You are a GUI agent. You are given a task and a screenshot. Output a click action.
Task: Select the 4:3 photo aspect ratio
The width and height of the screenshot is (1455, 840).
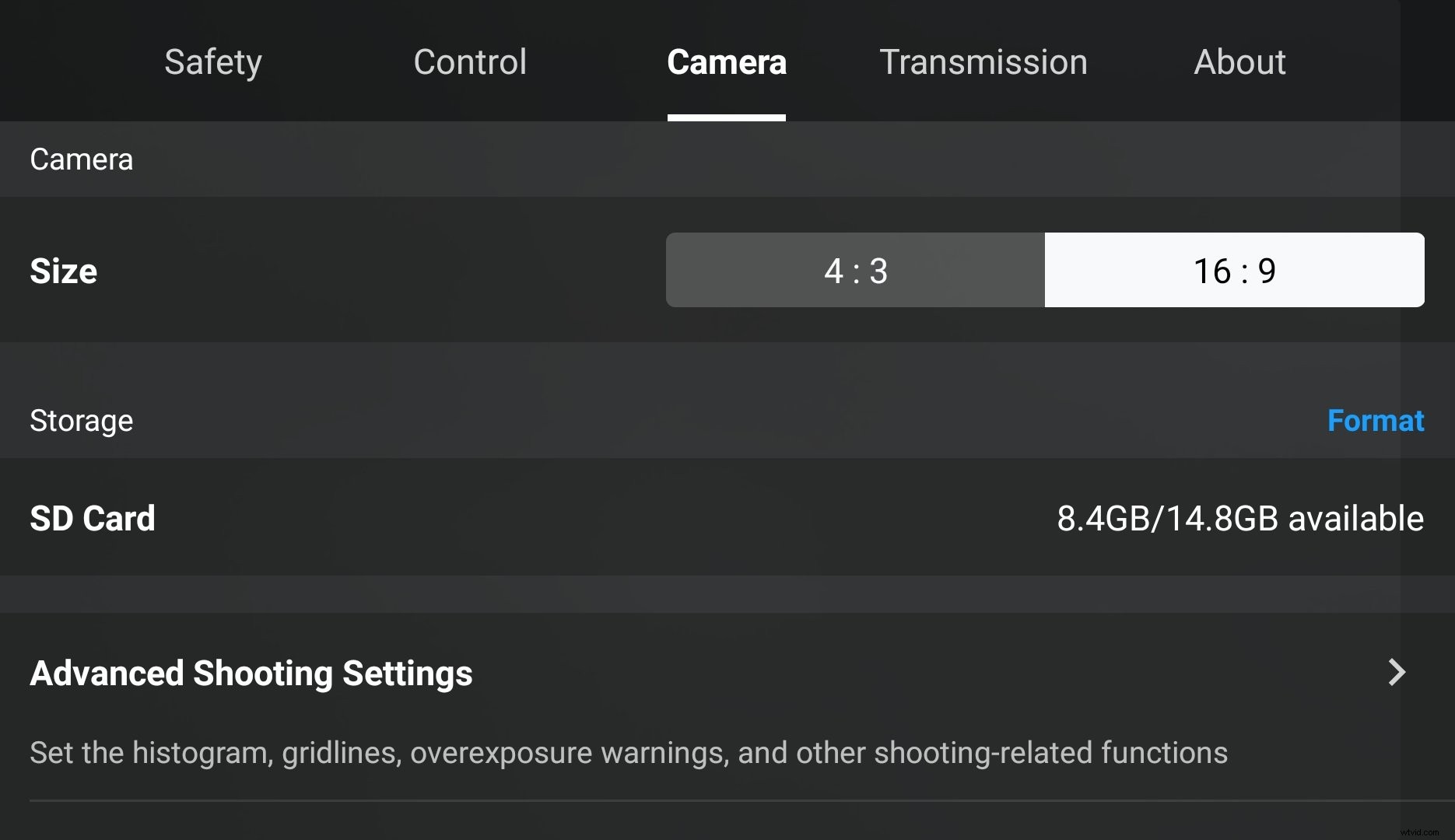(854, 270)
